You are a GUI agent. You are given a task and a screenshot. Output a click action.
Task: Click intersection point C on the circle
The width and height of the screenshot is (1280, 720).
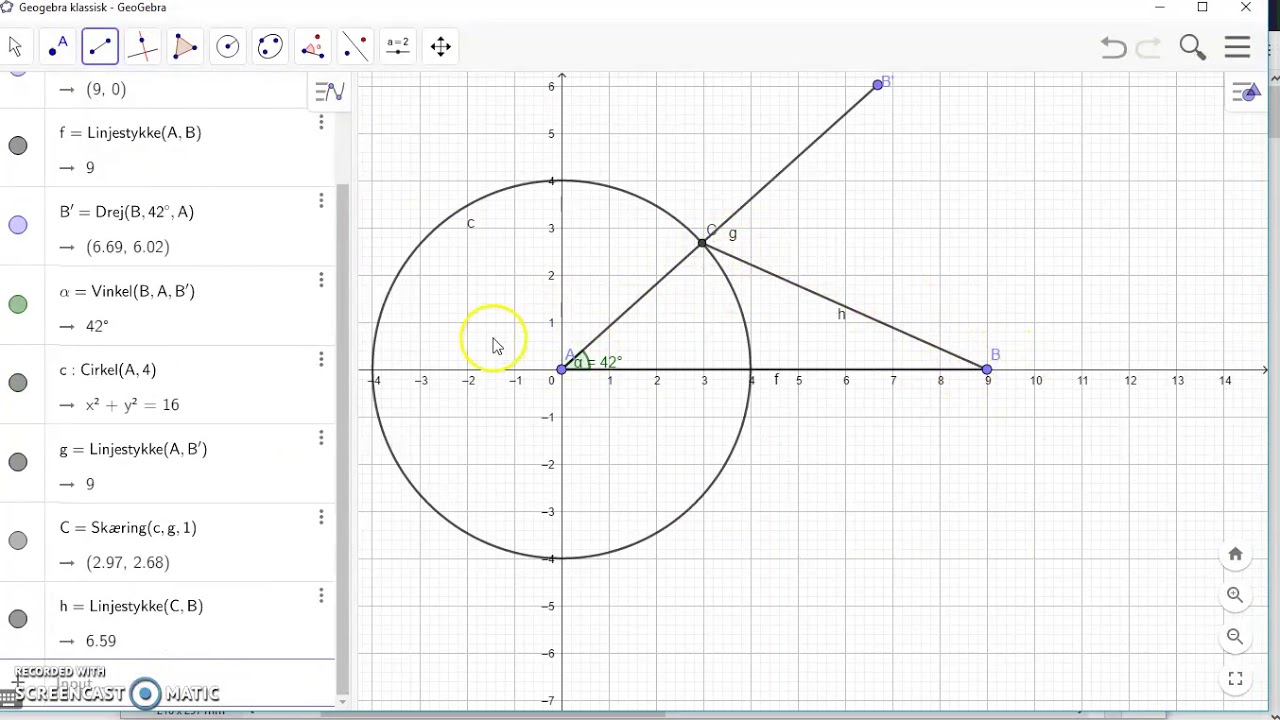[x=702, y=243]
